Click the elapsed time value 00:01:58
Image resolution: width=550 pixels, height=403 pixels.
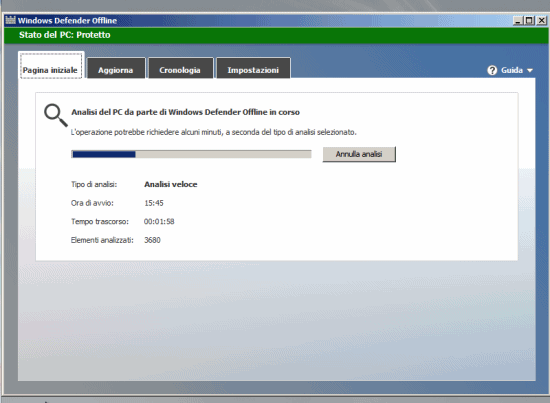point(159,222)
